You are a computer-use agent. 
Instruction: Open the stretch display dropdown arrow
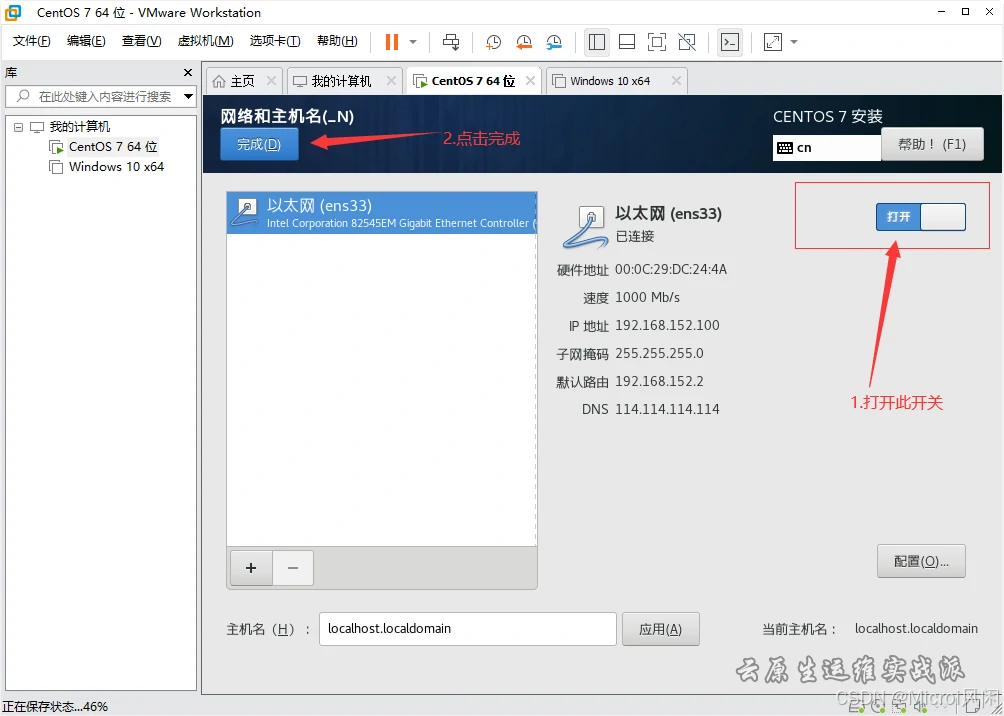[x=794, y=42]
